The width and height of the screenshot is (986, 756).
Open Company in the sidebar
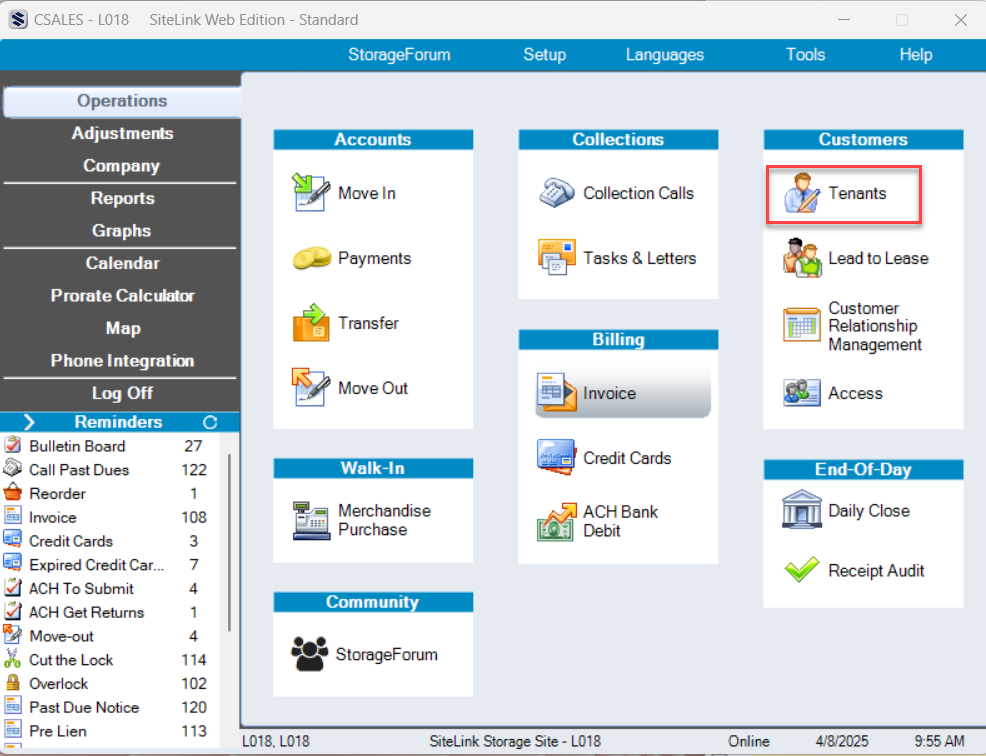pyautogui.click(x=122, y=166)
